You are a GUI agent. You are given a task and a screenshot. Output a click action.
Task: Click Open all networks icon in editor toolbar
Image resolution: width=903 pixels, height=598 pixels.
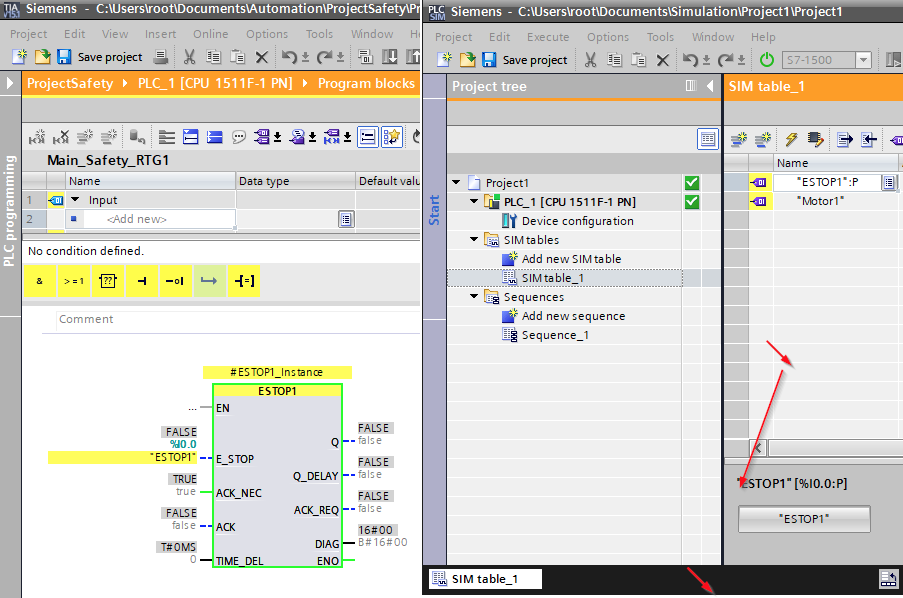[191, 137]
